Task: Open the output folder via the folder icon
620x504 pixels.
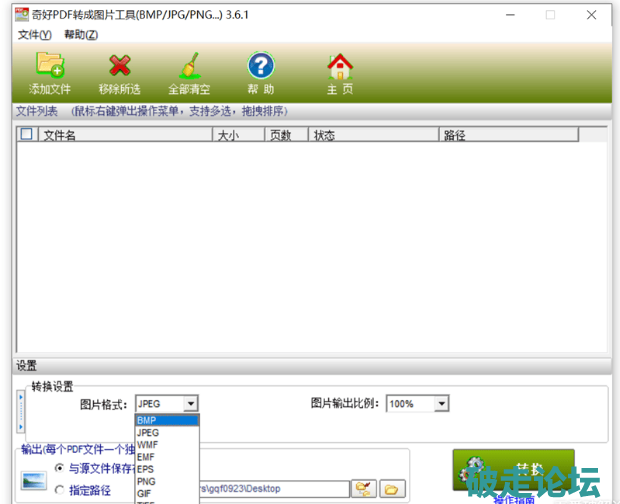Action: (391, 488)
